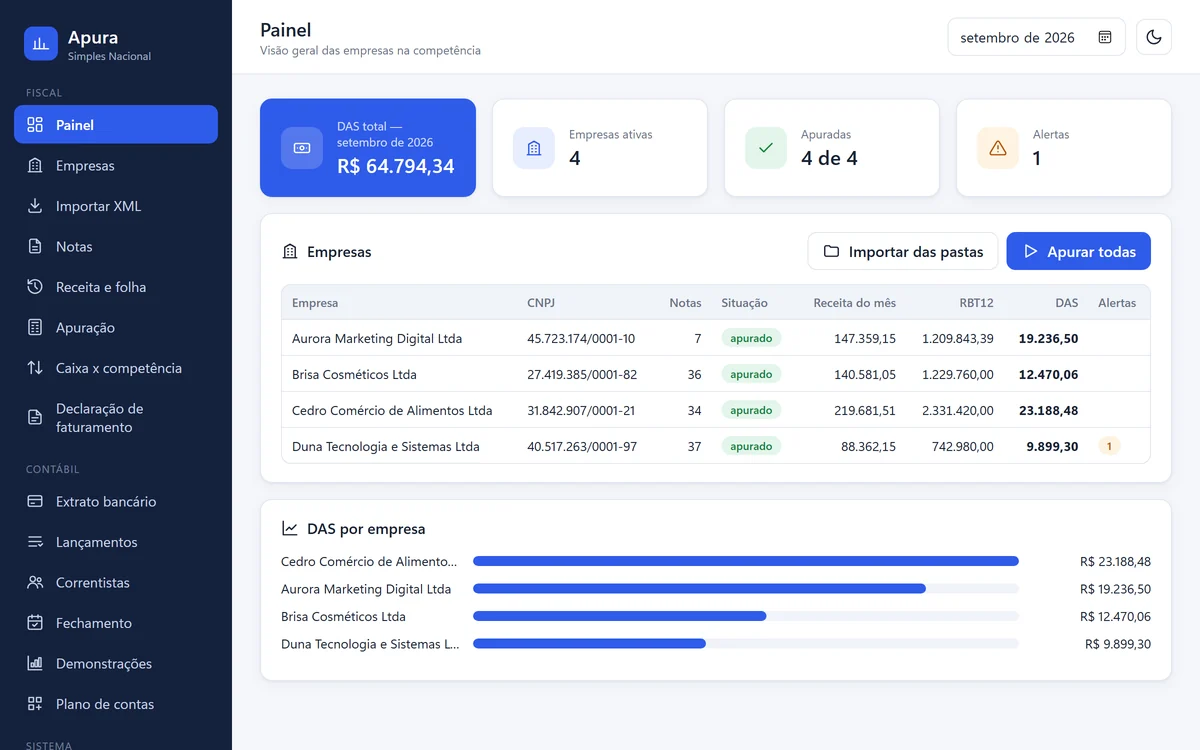The image size is (1200, 750).
Task: Open the Painel menu item
Action: pos(116,125)
